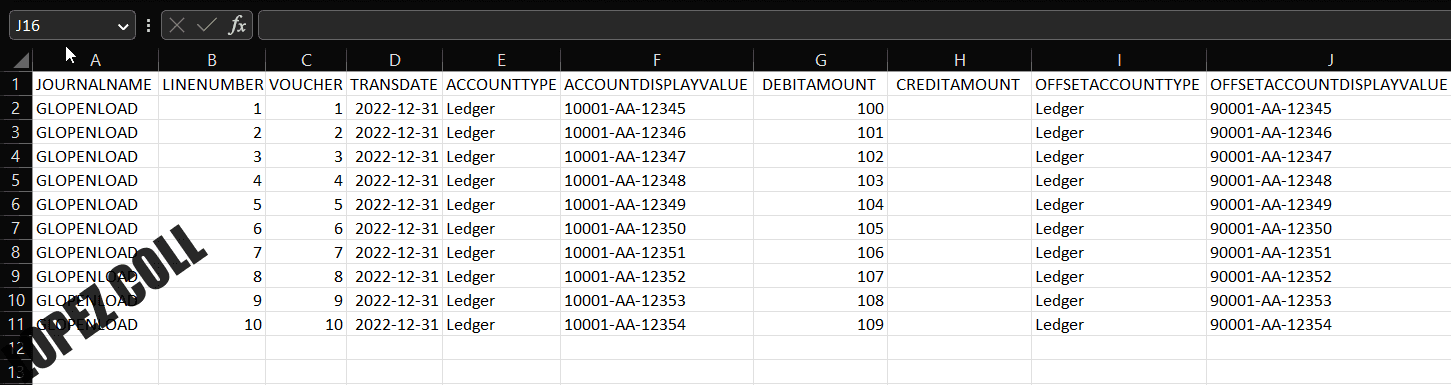Click debit amount 106
The image size is (1451, 385).
tap(819, 252)
